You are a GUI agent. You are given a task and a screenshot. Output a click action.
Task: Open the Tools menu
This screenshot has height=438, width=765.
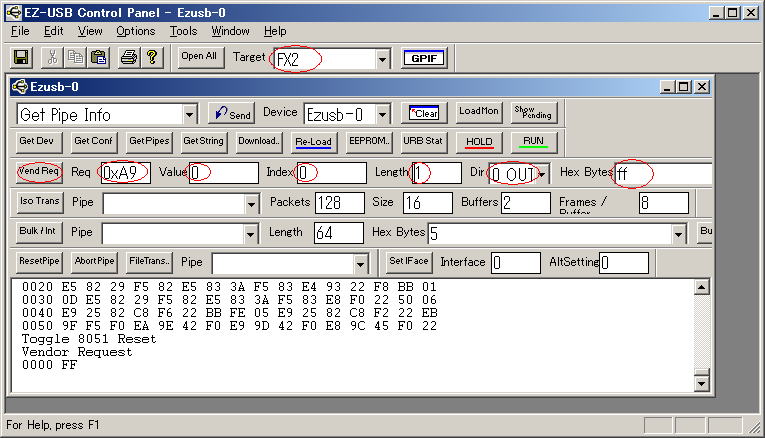(x=183, y=31)
